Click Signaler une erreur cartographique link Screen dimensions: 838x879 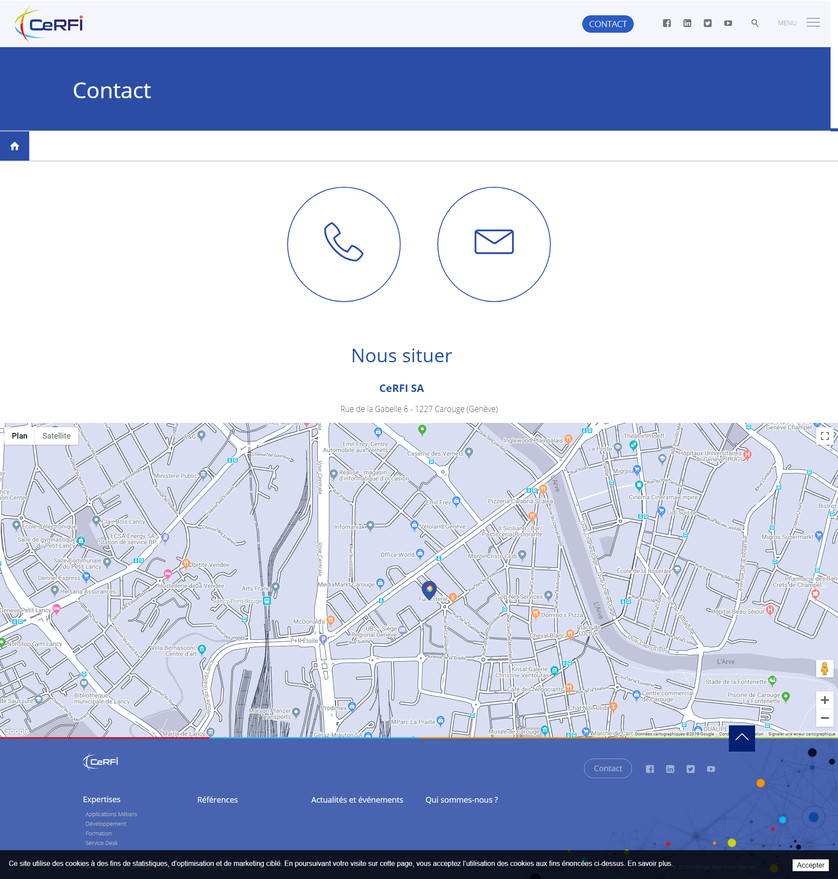click(802, 734)
